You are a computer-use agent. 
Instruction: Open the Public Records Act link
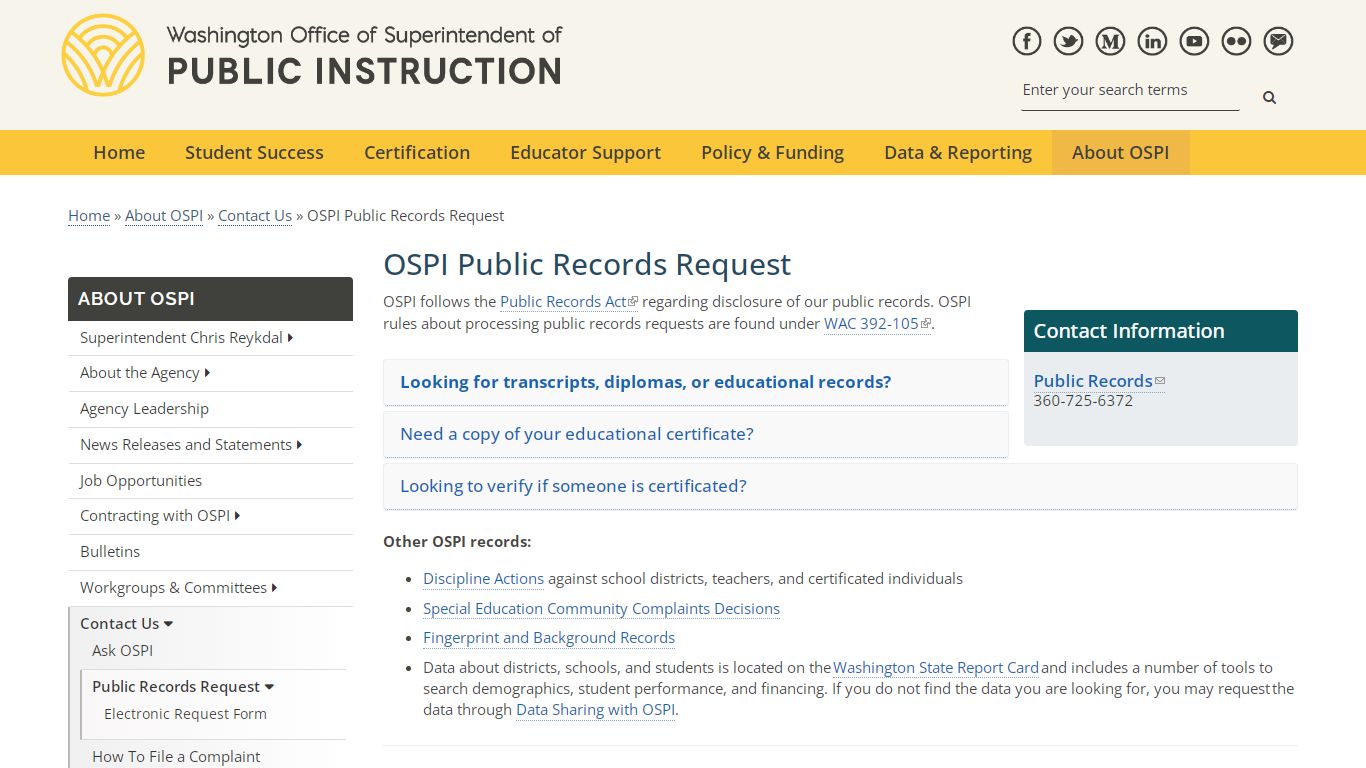tap(568, 301)
